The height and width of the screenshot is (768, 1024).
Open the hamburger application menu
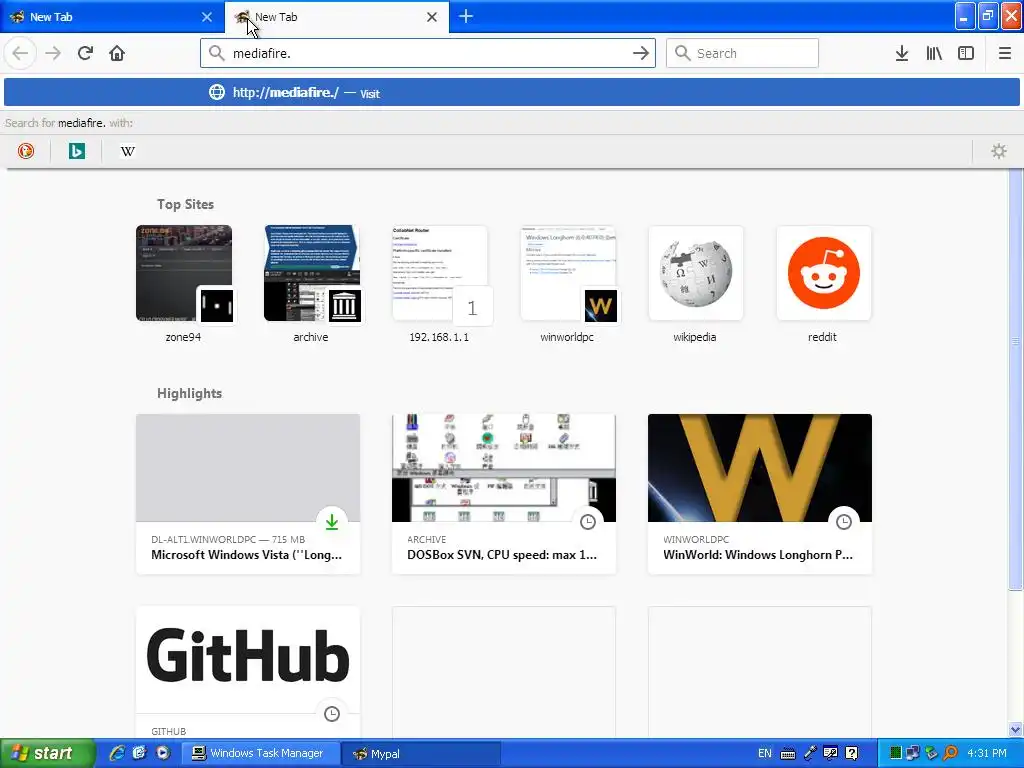(x=1005, y=53)
